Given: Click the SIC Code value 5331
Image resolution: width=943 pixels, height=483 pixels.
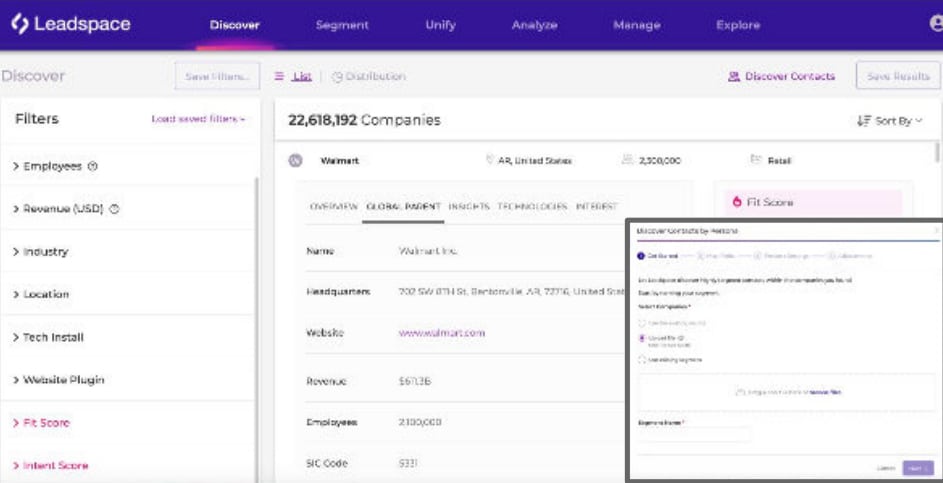Looking at the screenshot, I should tap(408, 463).
